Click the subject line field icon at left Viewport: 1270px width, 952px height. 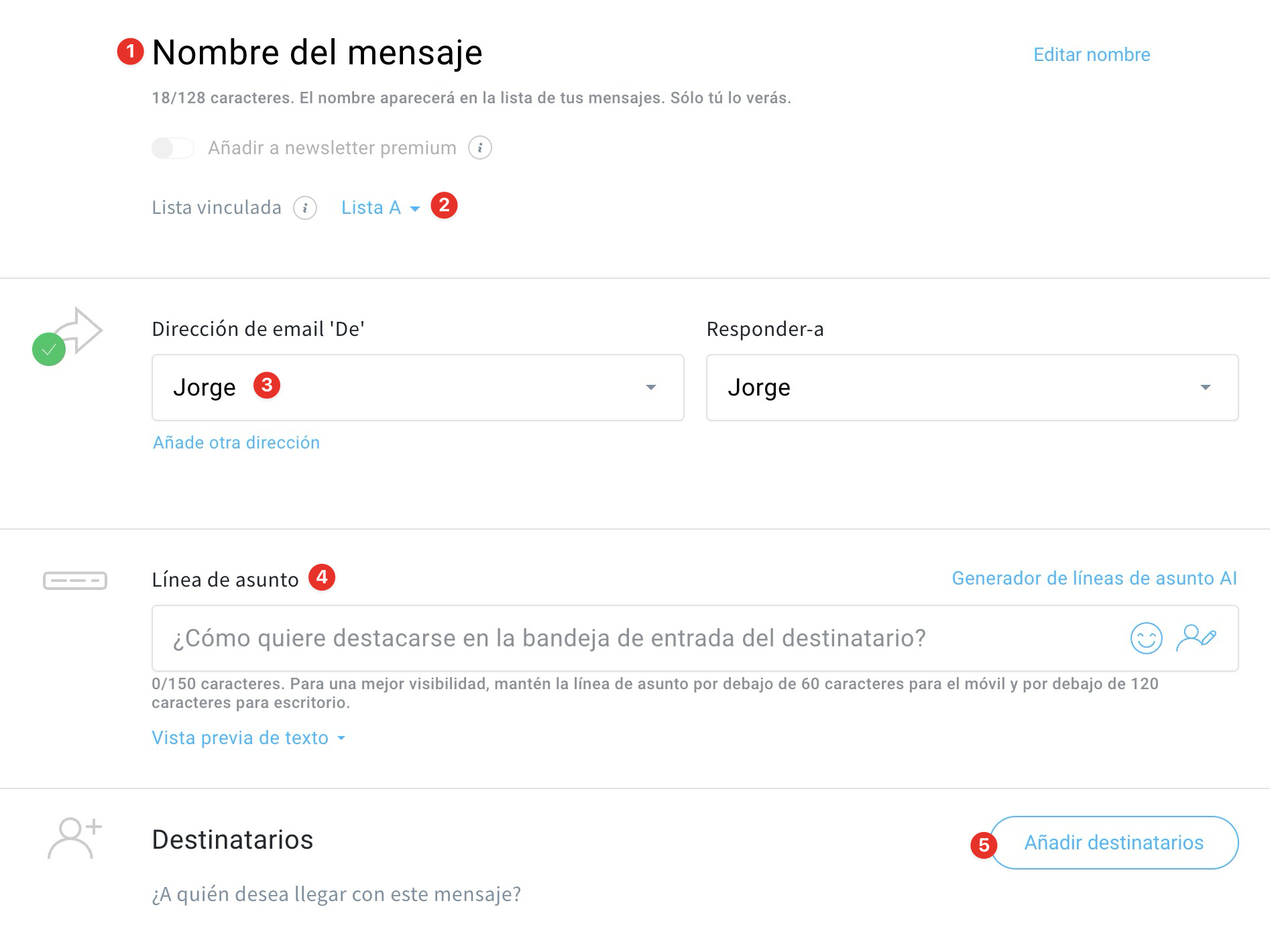pos(75,581)
